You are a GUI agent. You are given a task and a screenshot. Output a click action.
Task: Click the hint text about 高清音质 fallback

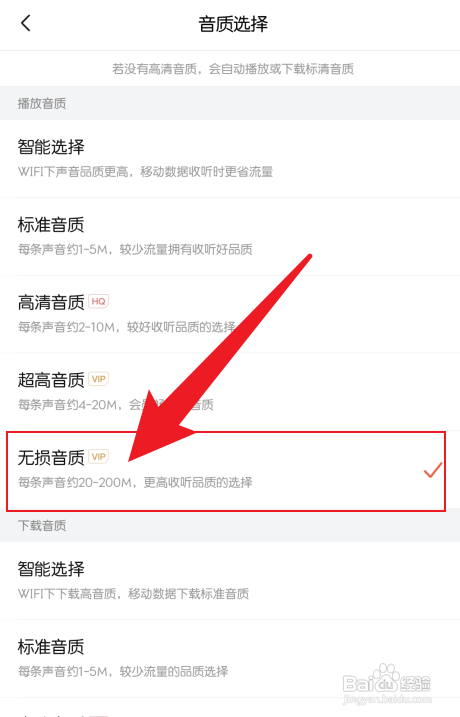click(233, 69)
